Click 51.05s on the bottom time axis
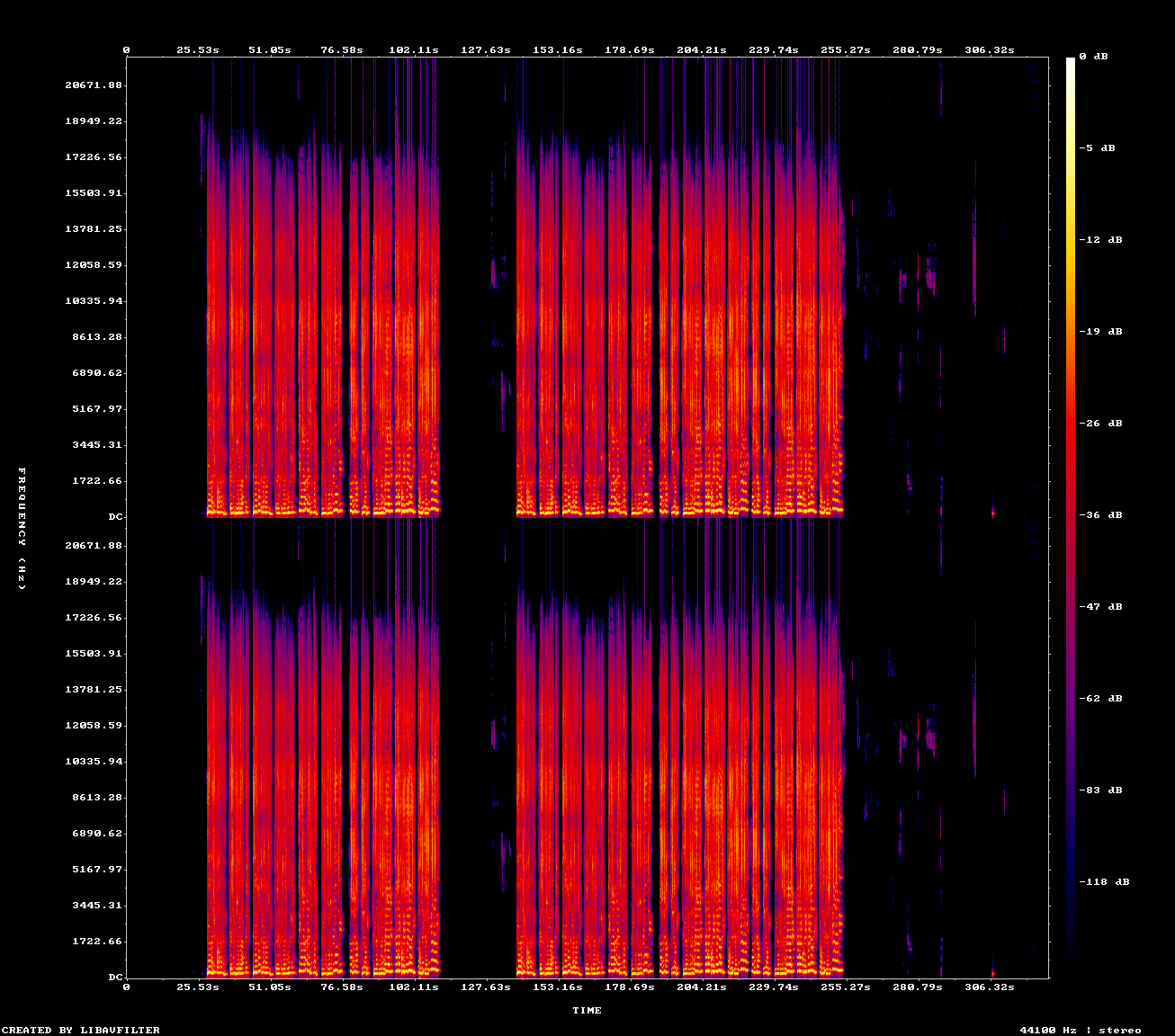Image resolution: width=1175 pixels, height=1036 pixels. [270, 987]
